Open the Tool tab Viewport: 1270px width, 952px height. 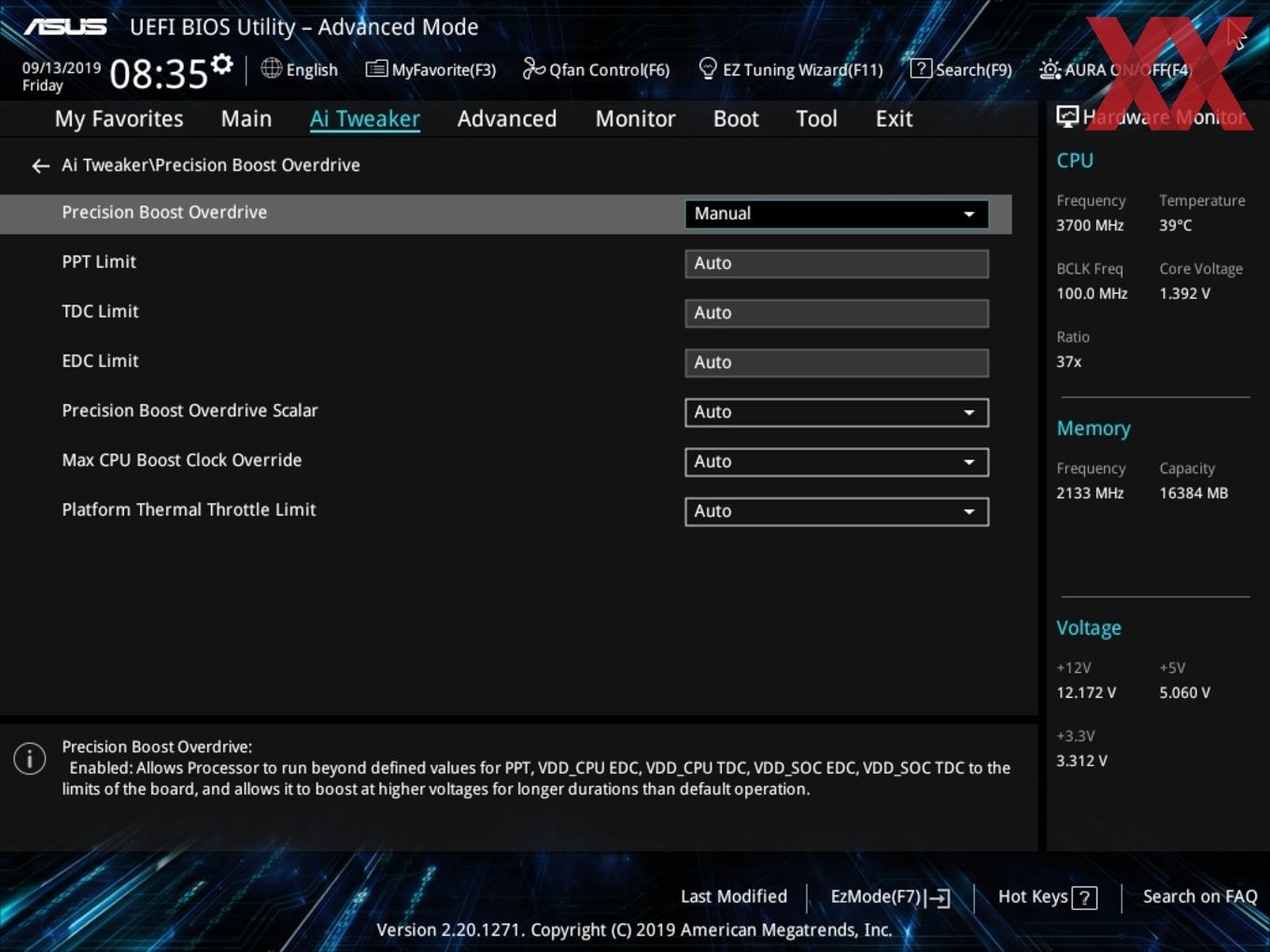pos(816,119)
